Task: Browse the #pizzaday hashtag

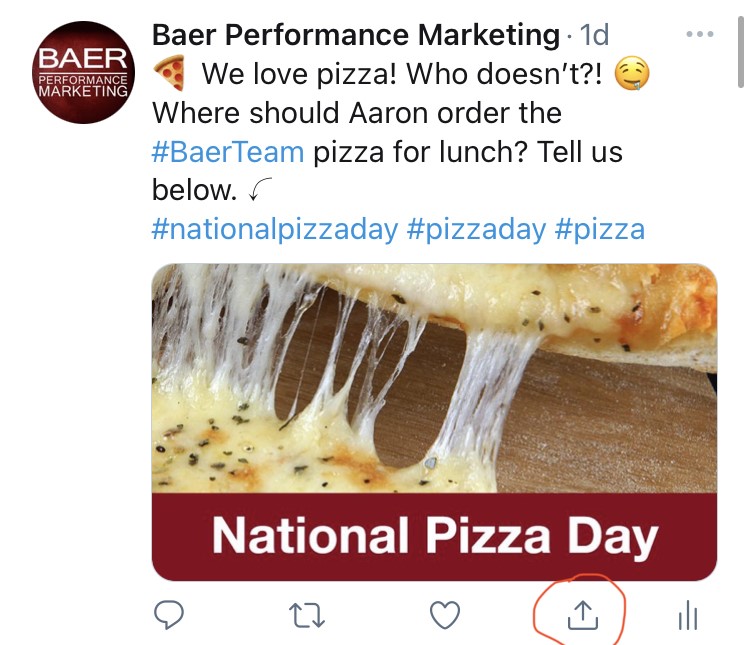Action: [476, 229]
